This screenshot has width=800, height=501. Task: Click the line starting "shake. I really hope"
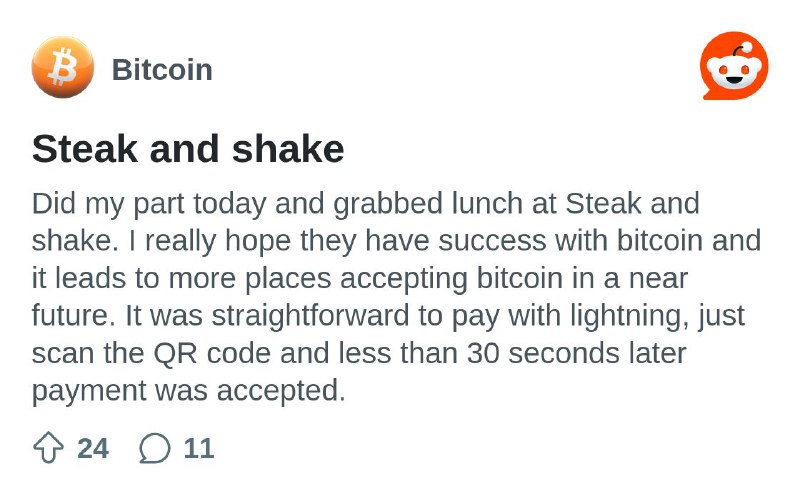396,241
